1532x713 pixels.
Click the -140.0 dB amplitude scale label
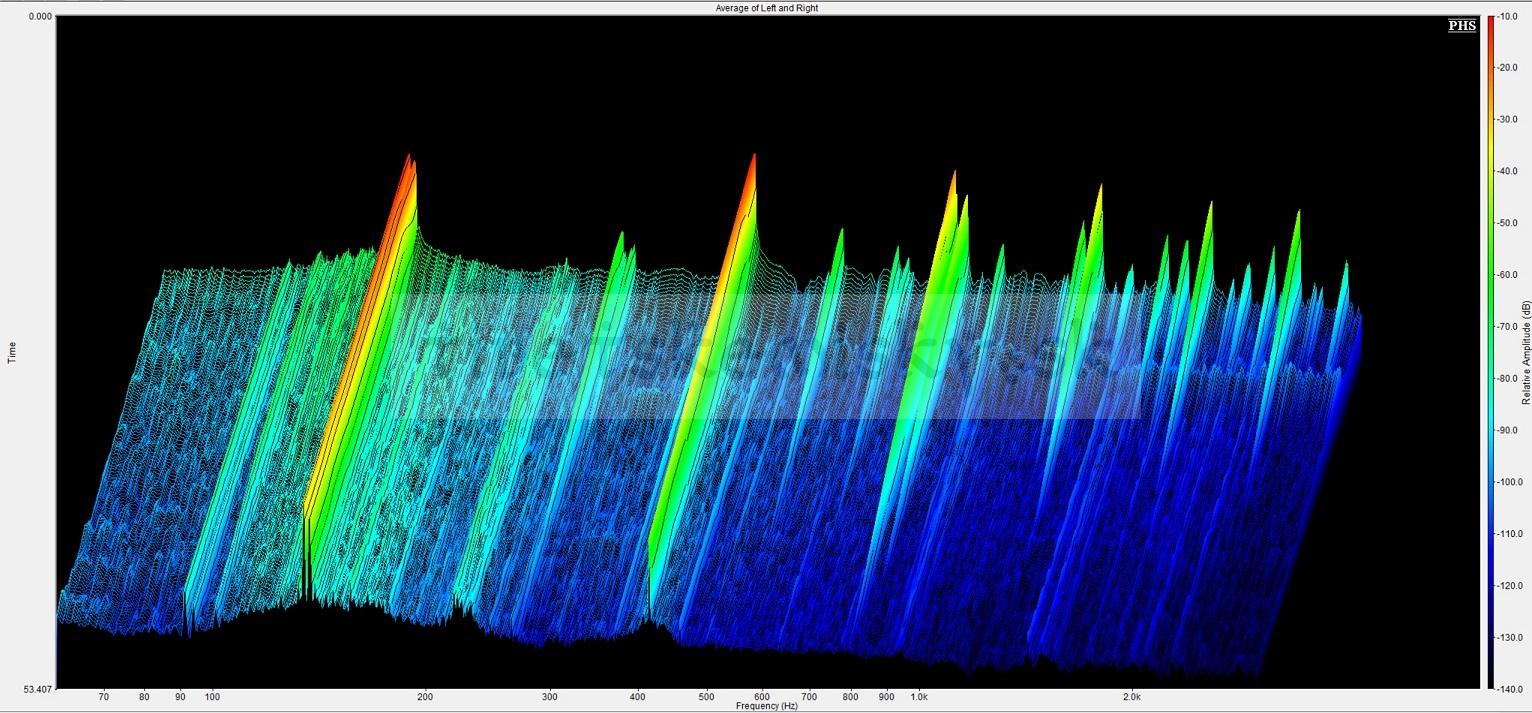1507,689
